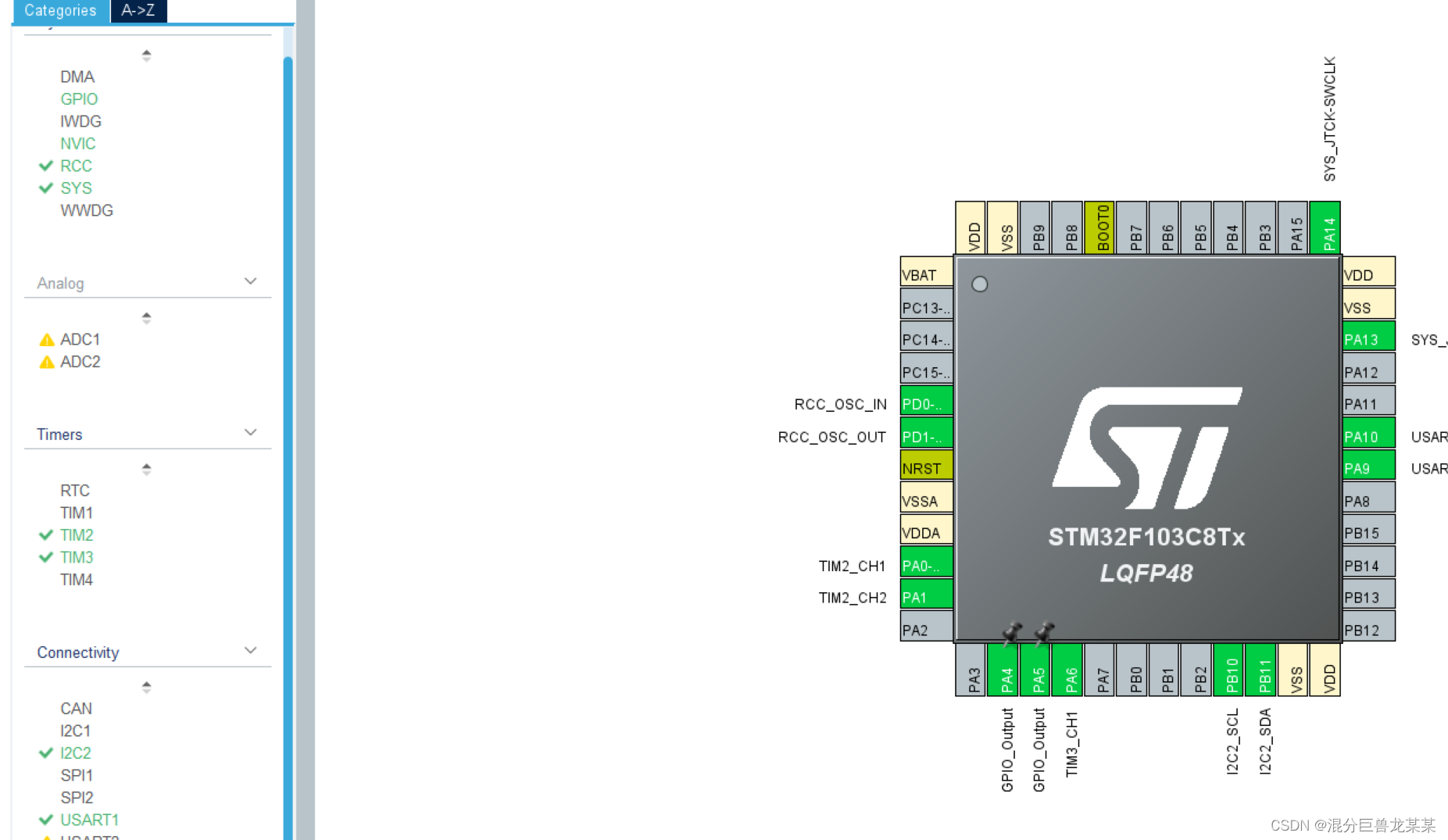The height and width of the screenshot is (840, 1448).
Task: Switch to the A->Z tab
Action: pyautogui.click(x=138, y=11)
